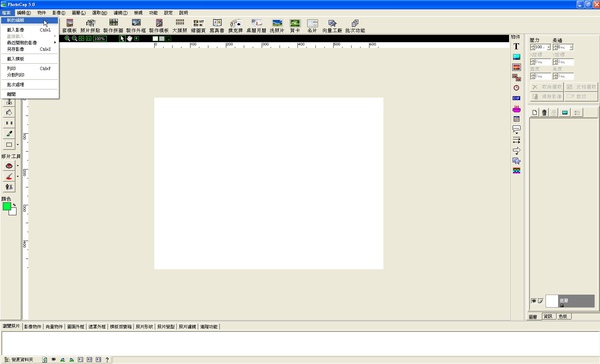The height and width of the screenshot is (364, 600).
Task: Open the 設定 settings menu
Action: click(x=168, y=13)
